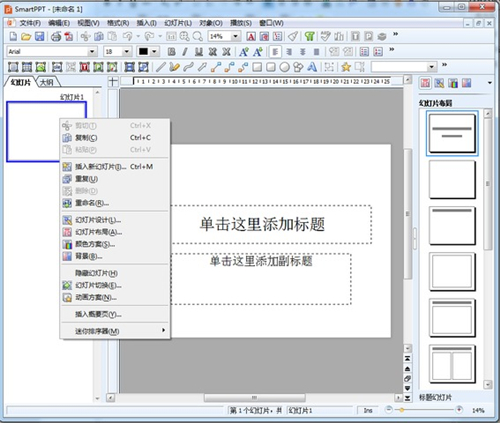Select the Rectangle drawing tool

(x=257, y=67)
